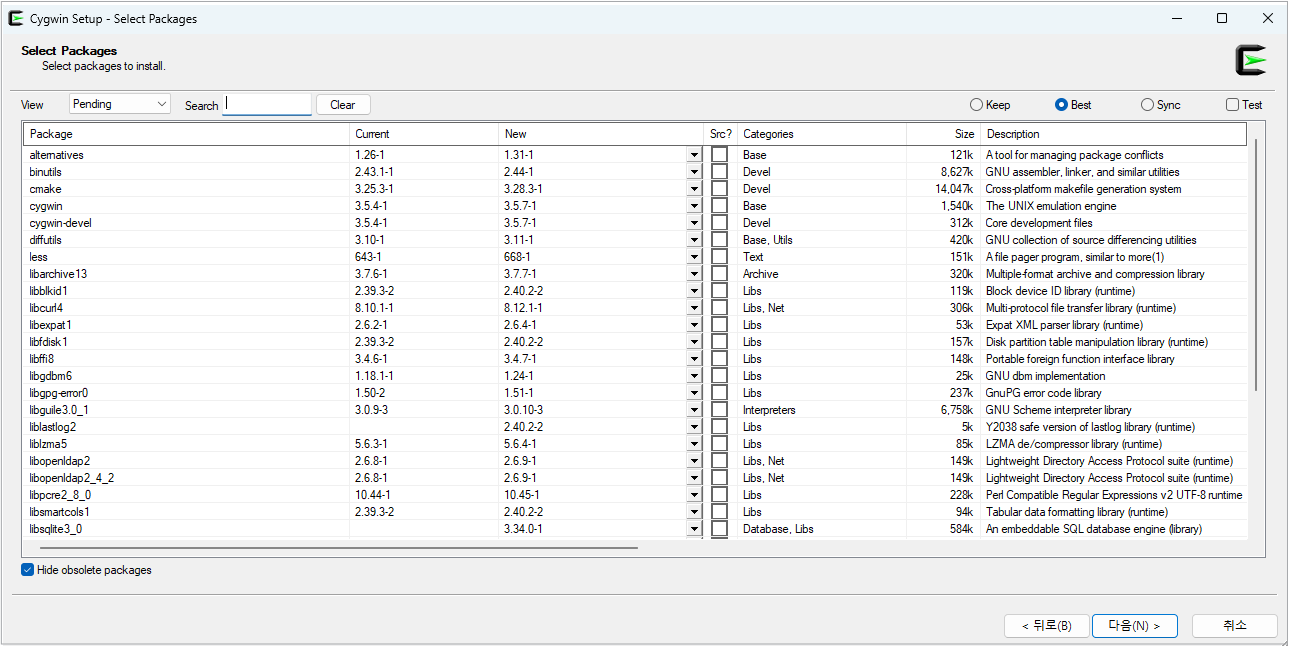Check the Src checkbox for cmake
1289x646 pixels.
720,189
